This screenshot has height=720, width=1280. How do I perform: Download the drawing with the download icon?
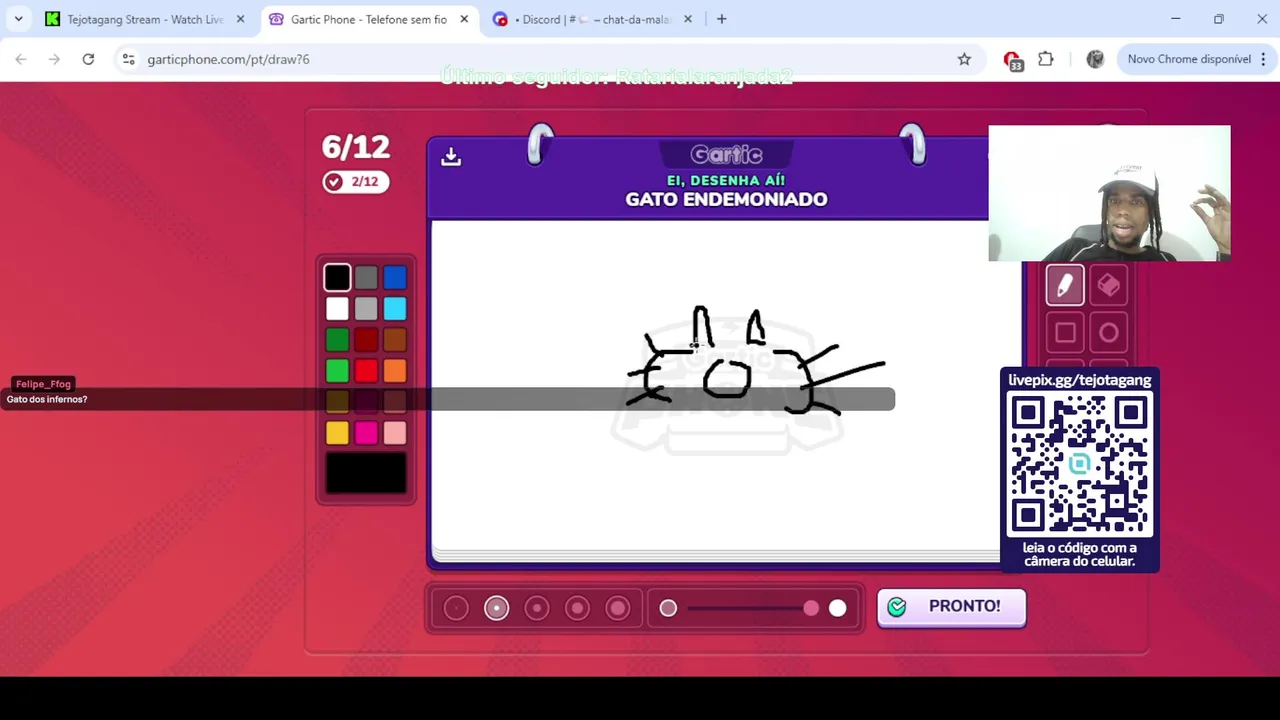tap(451, 157)
